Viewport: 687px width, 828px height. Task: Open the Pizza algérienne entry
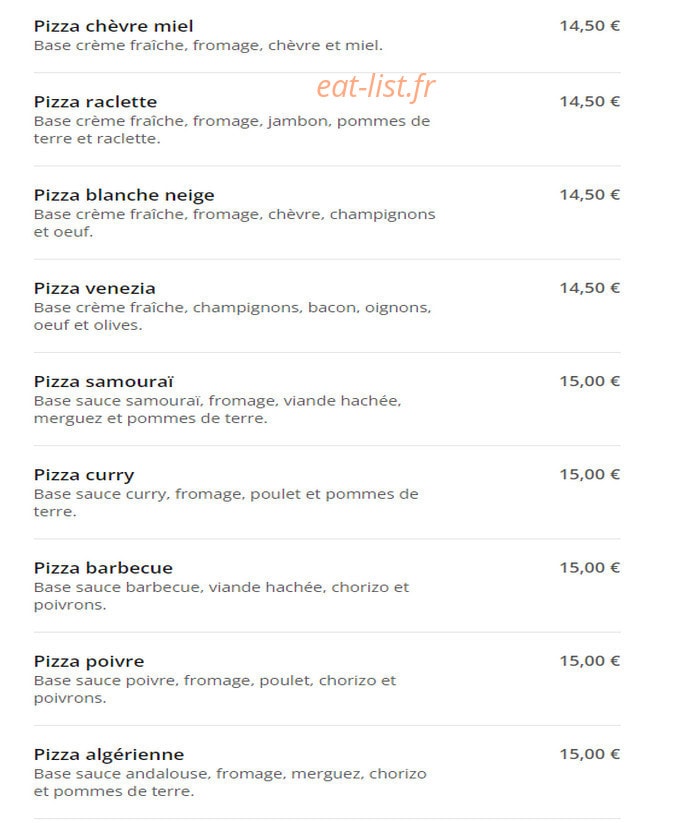coord(109,755)
